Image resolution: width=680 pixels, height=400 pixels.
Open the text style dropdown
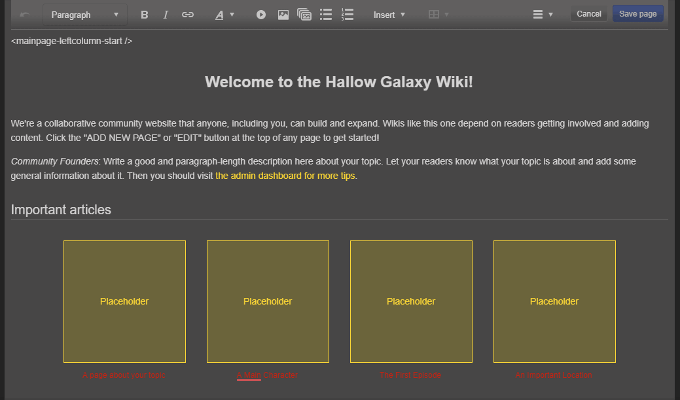tap(225, 15)
